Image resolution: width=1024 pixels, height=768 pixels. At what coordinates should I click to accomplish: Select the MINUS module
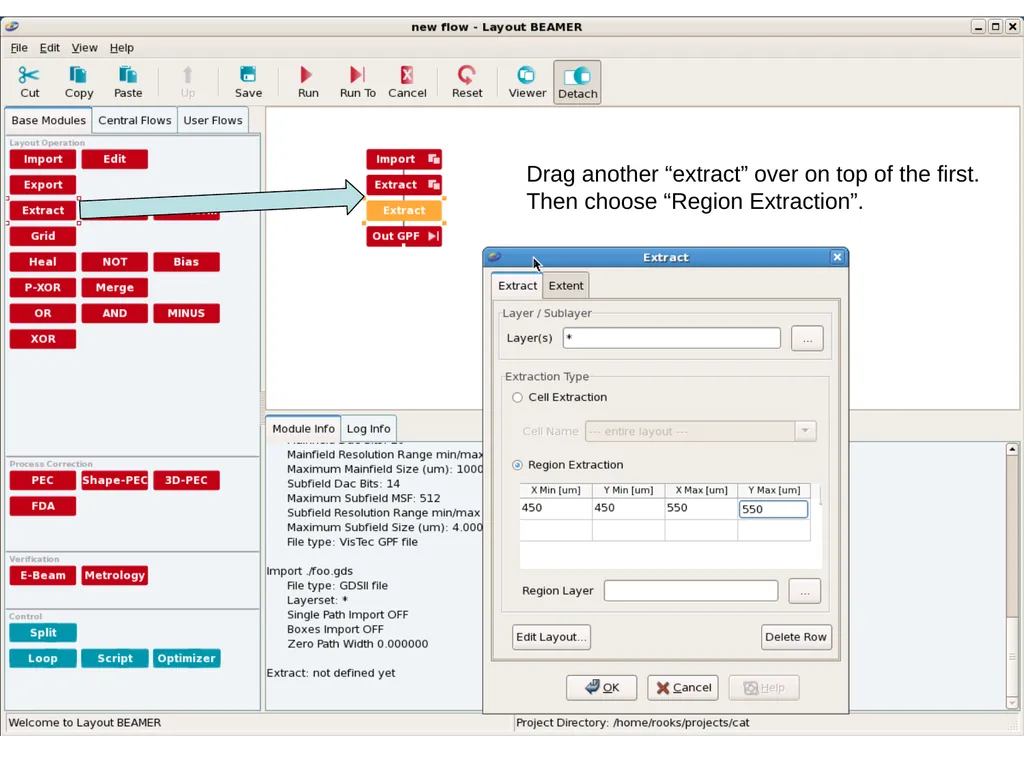point(186,313)
